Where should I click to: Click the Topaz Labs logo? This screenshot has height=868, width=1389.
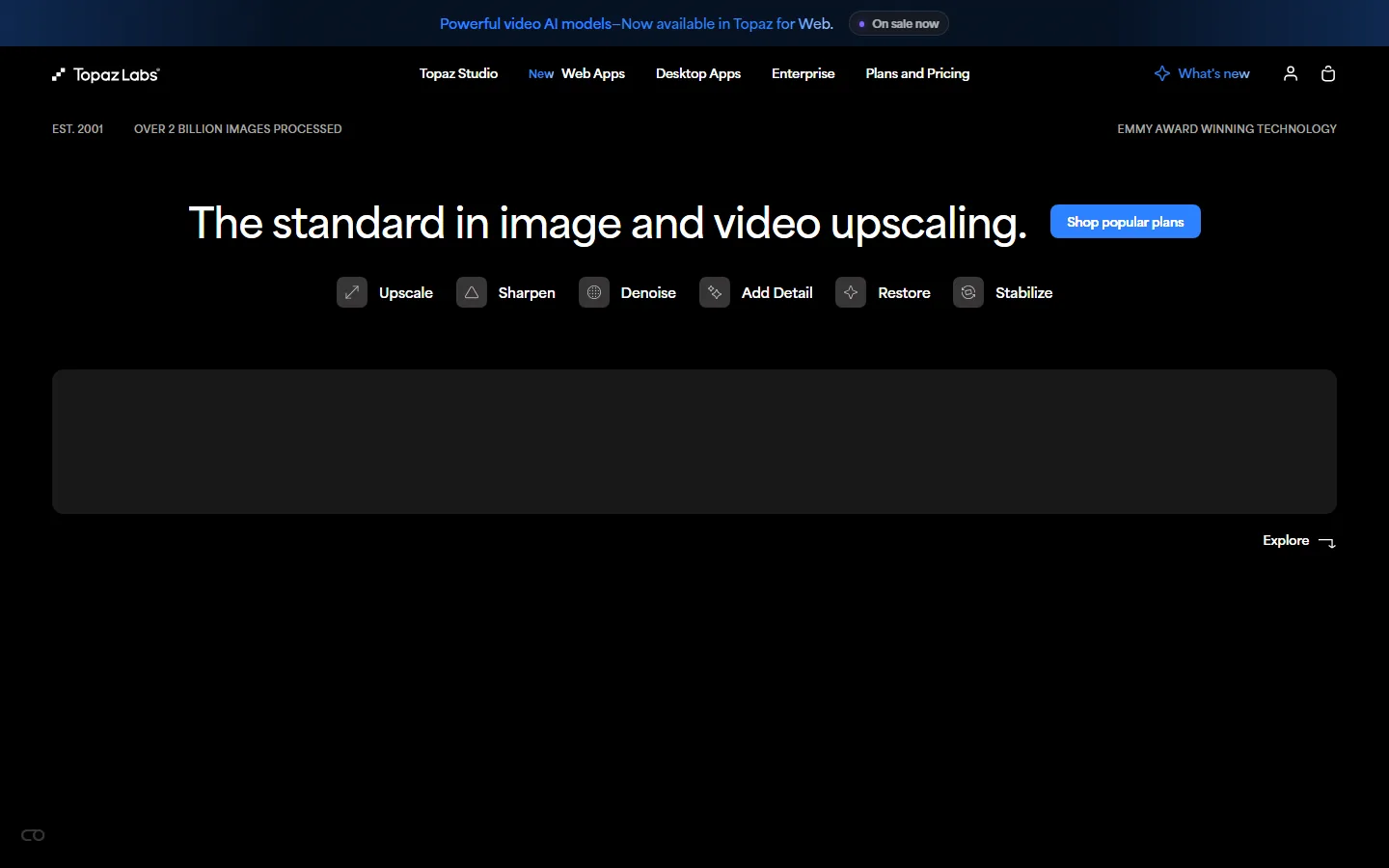[x=106, y=74]
